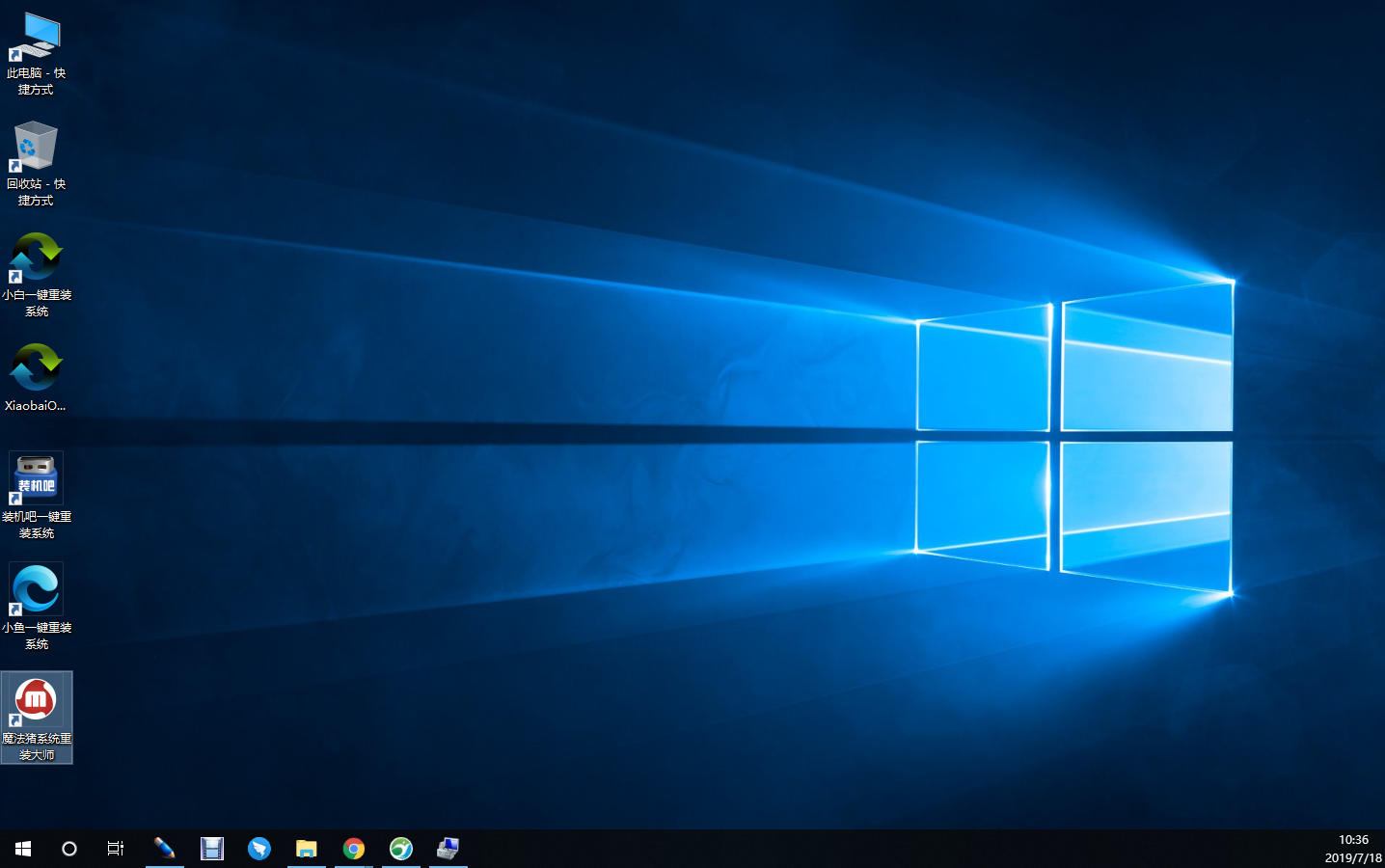
Task: Open the 此电脑 (This PC) desktop shortcut
Action: tap(36, 39)
